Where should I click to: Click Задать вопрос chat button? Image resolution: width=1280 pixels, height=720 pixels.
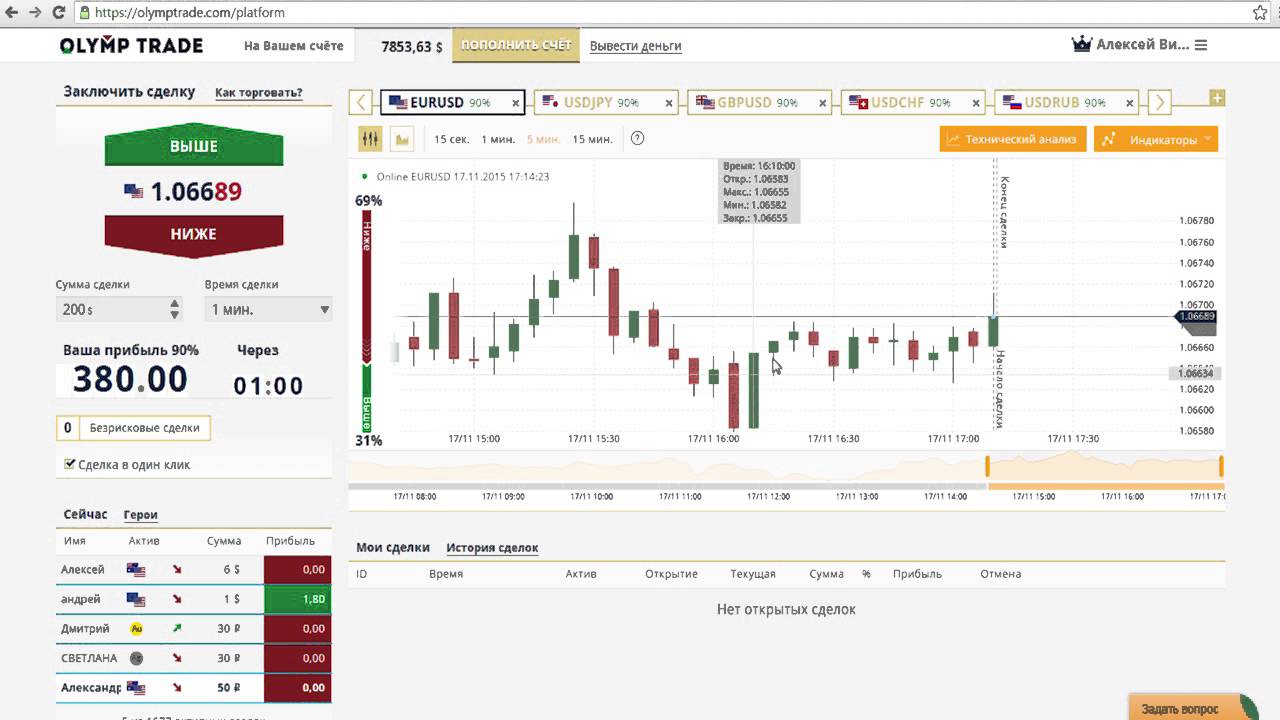[1193, 708]
